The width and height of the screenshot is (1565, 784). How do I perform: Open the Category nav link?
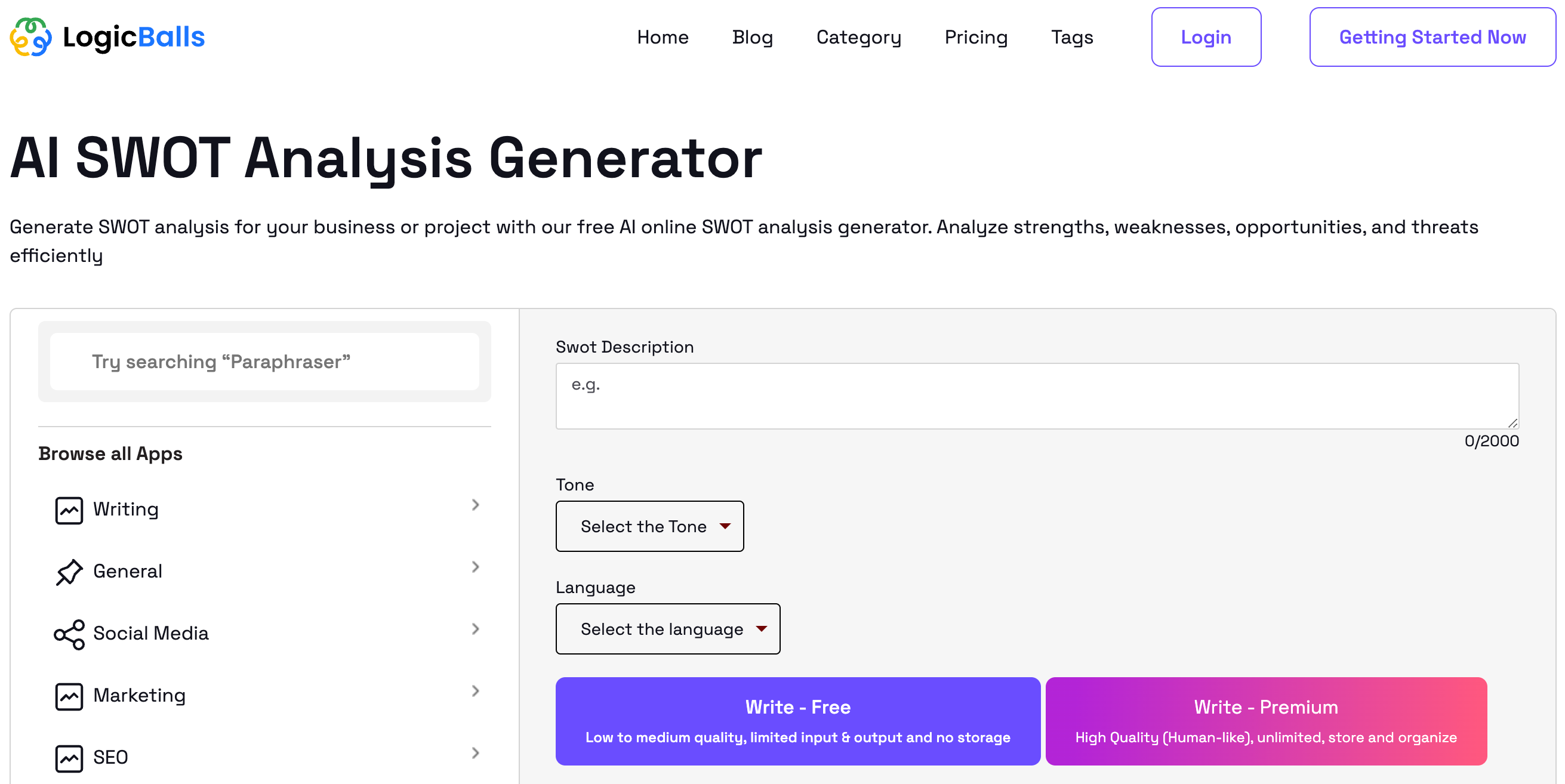(x=858, y=37)
